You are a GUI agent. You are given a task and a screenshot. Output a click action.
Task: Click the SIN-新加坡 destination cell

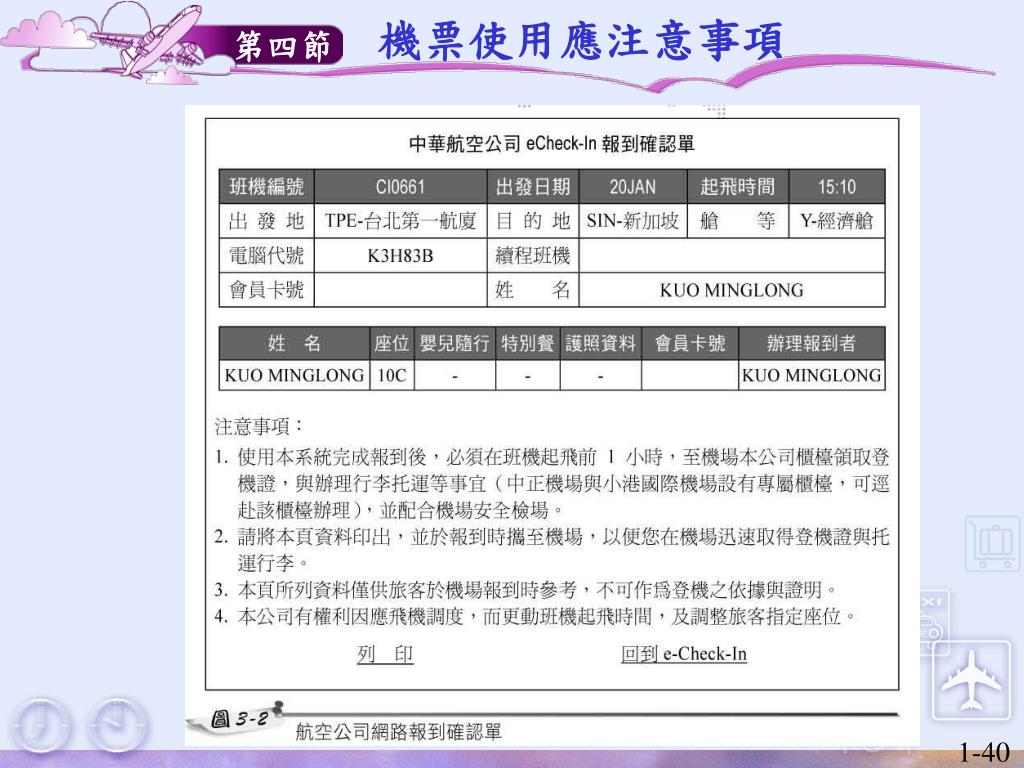pos(633,221)
